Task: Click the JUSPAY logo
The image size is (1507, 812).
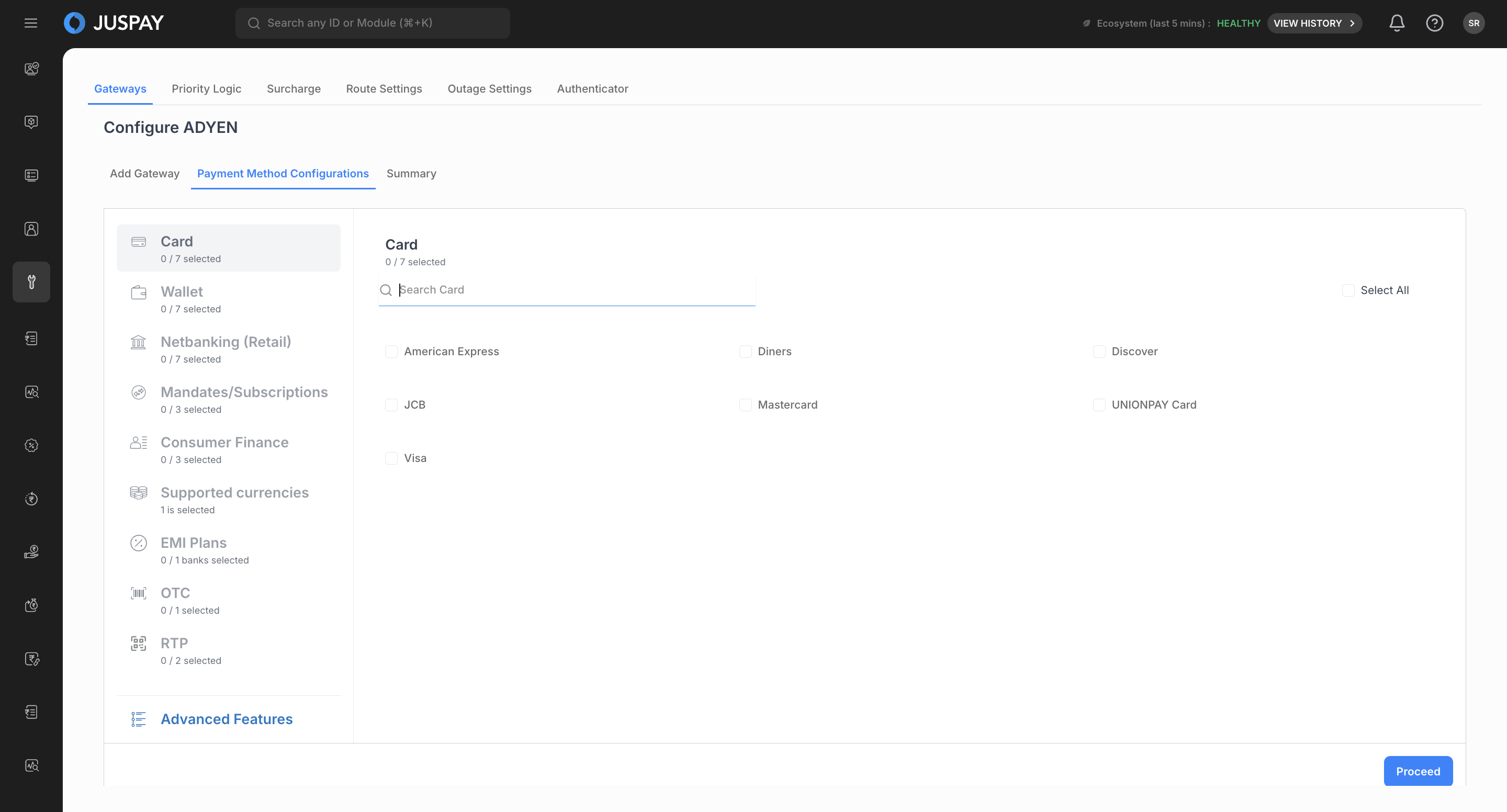Action: [114, 23]
